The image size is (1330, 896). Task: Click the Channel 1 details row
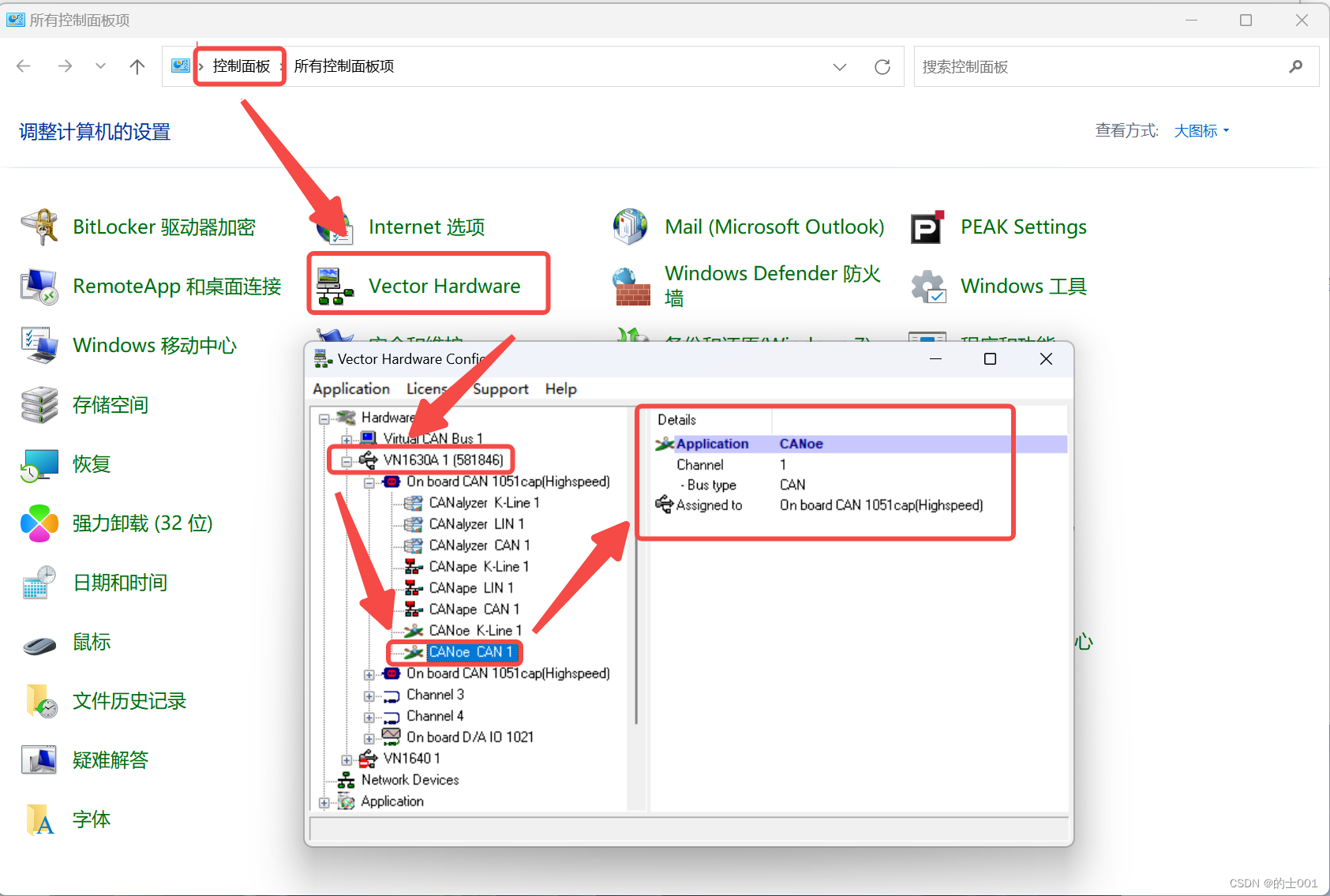pos(860,465)
